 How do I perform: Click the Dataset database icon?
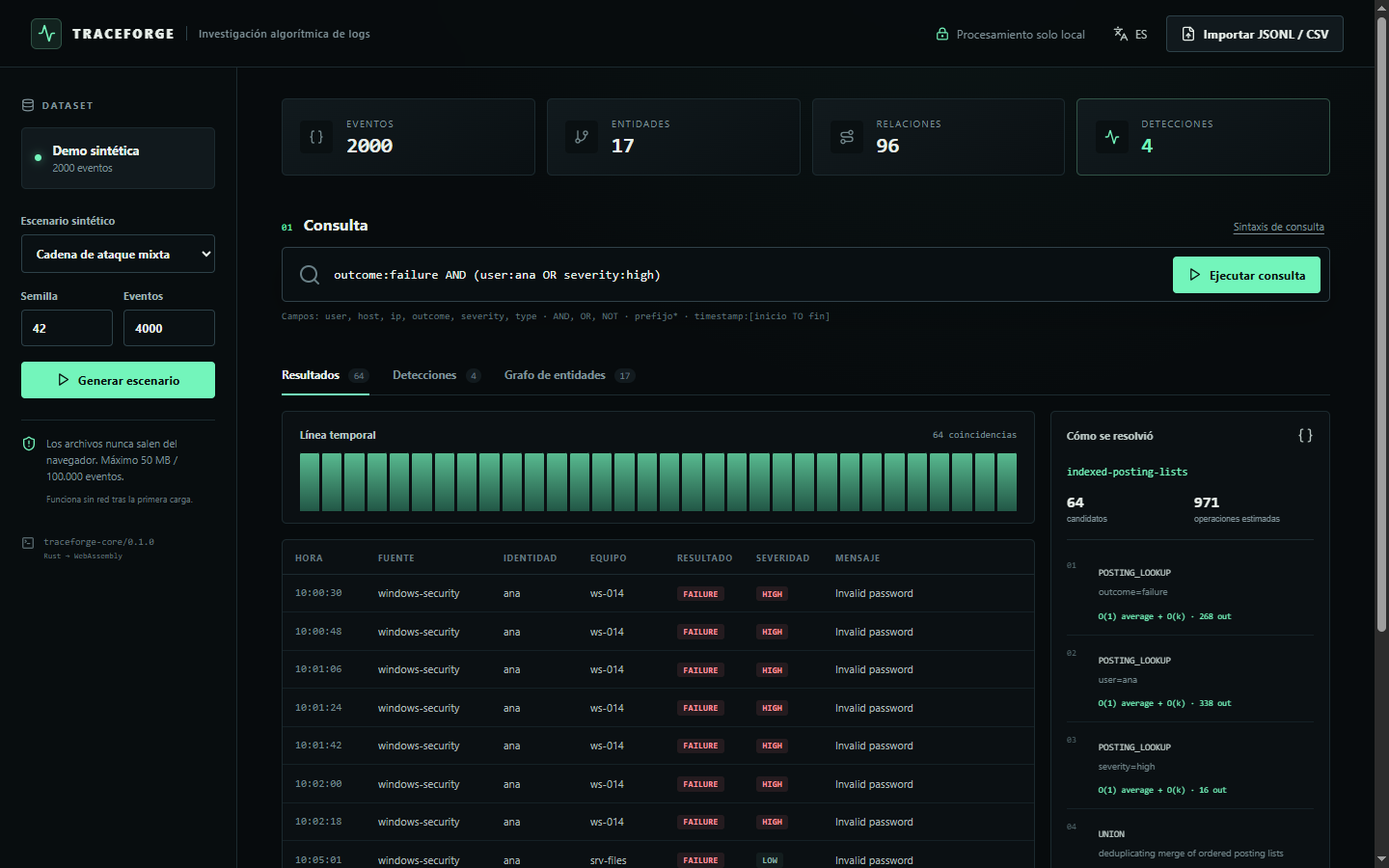[28, 105]
